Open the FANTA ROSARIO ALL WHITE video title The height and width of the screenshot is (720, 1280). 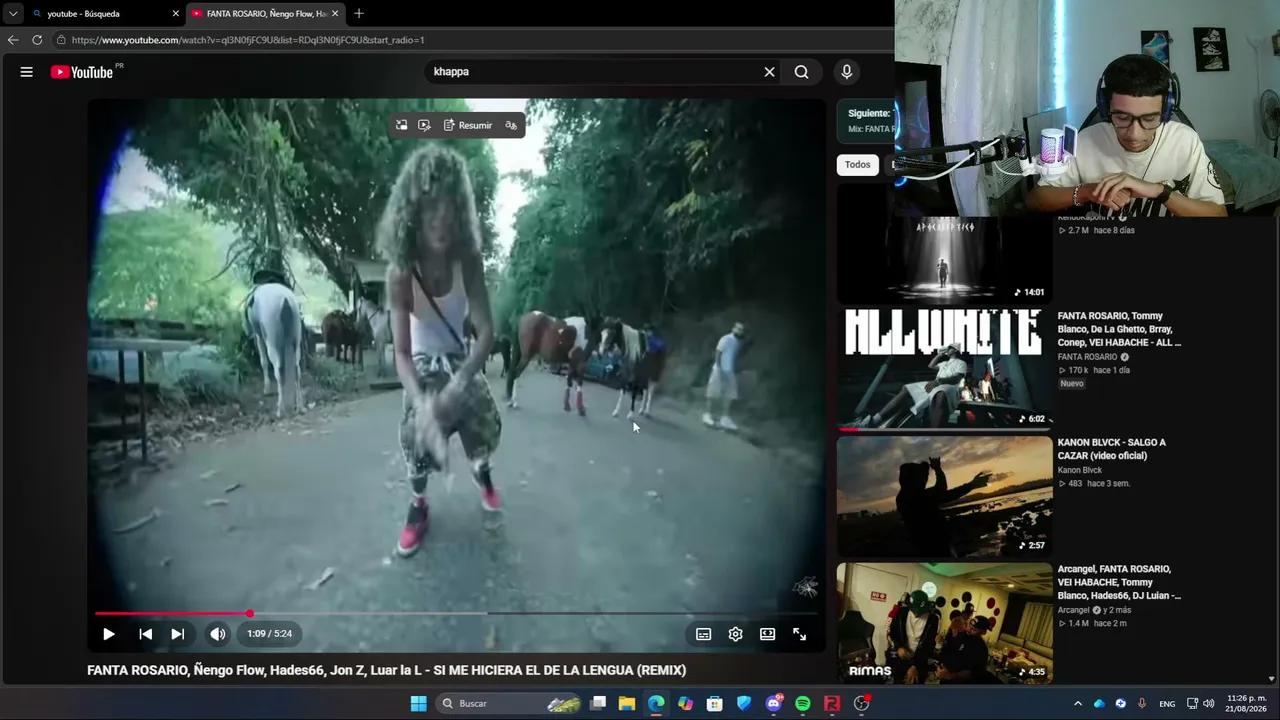(1119, 329)
